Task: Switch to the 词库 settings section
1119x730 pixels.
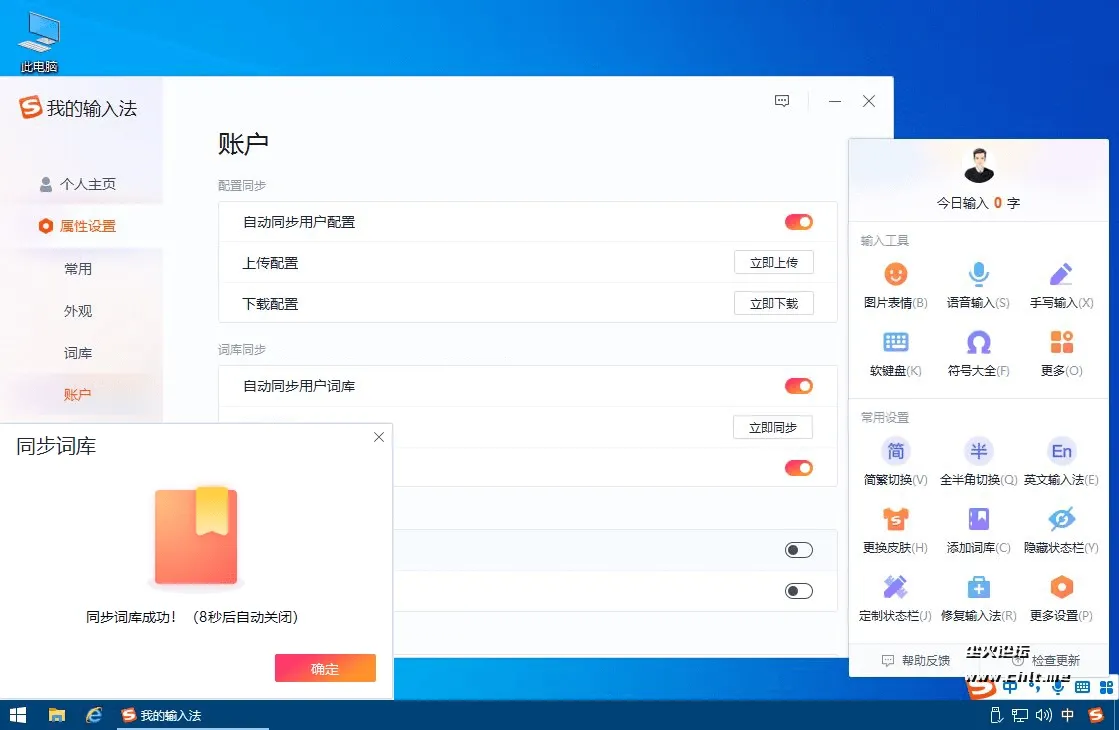Action: 77,352
